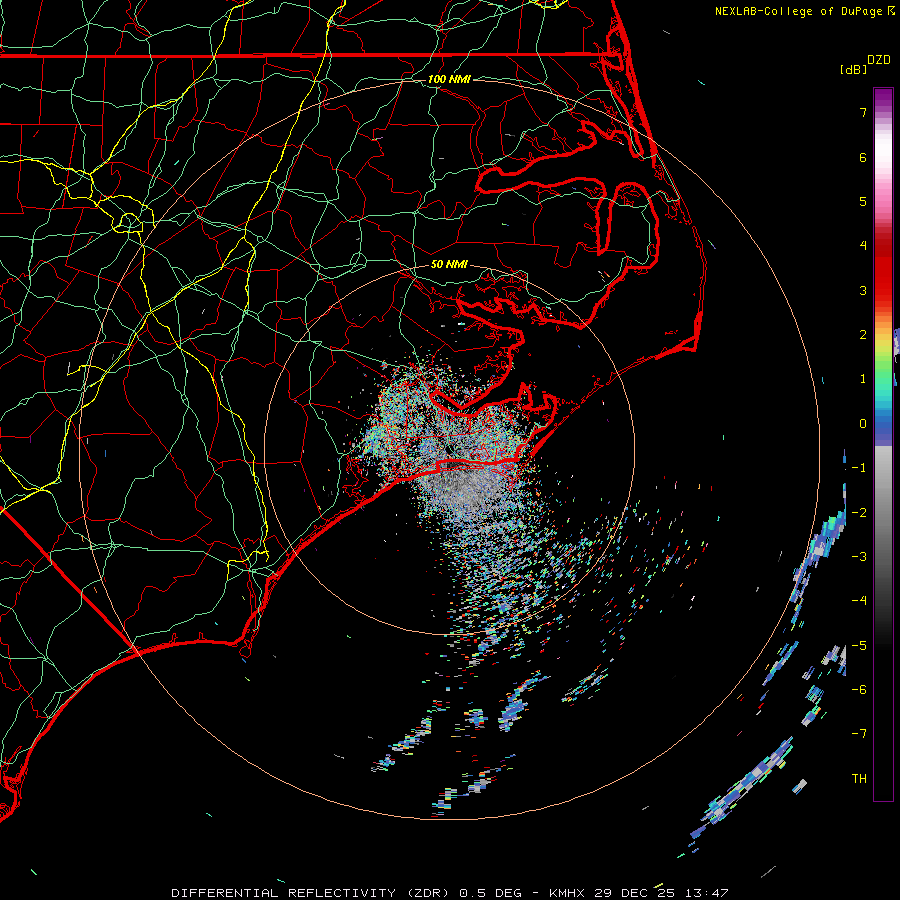Image resolution: width=900 pixels, height=900 pixels.
Task: Click the colorbar value -6 label
Action: point(859,690)
